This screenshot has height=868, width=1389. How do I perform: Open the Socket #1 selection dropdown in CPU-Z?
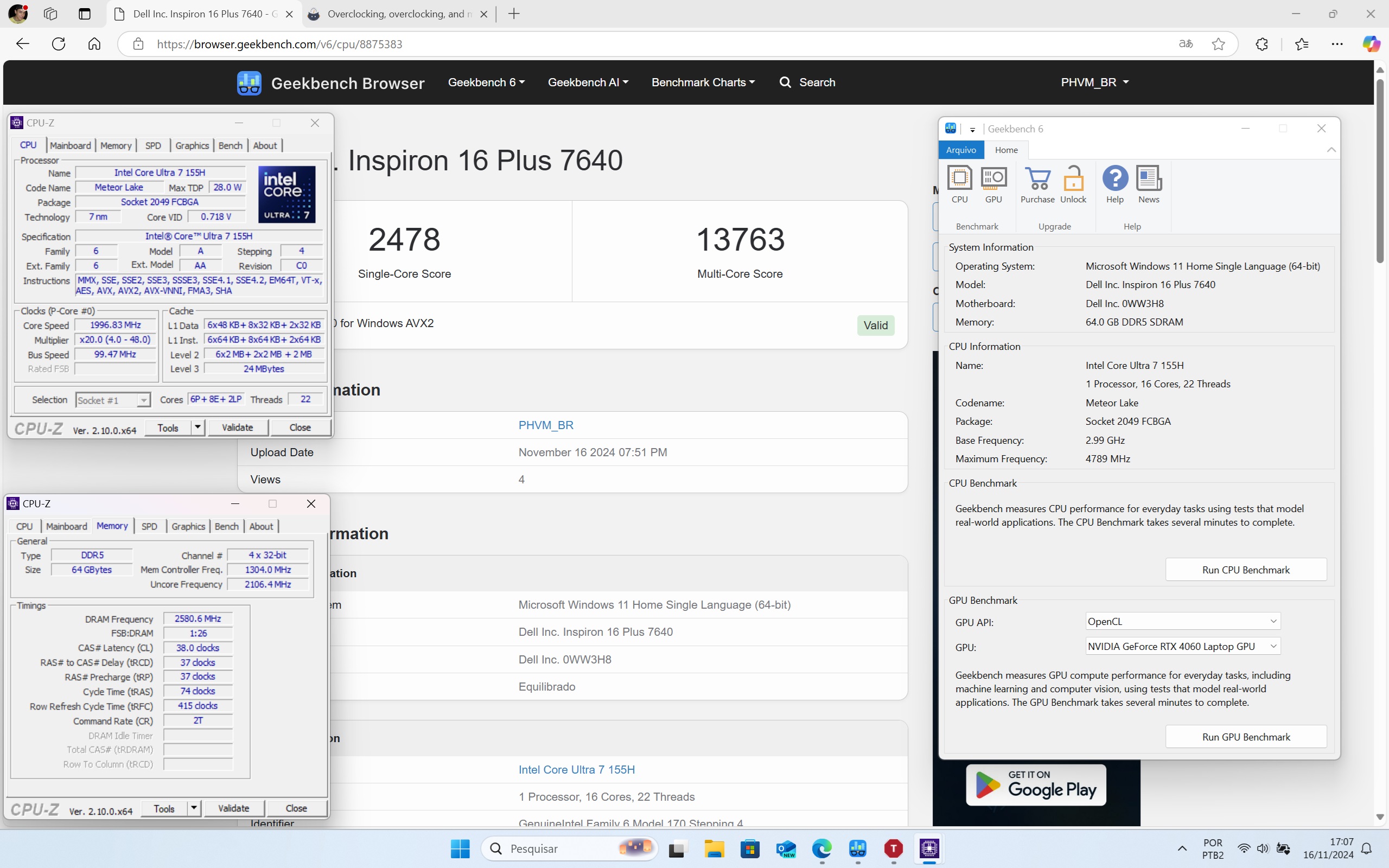113,400
